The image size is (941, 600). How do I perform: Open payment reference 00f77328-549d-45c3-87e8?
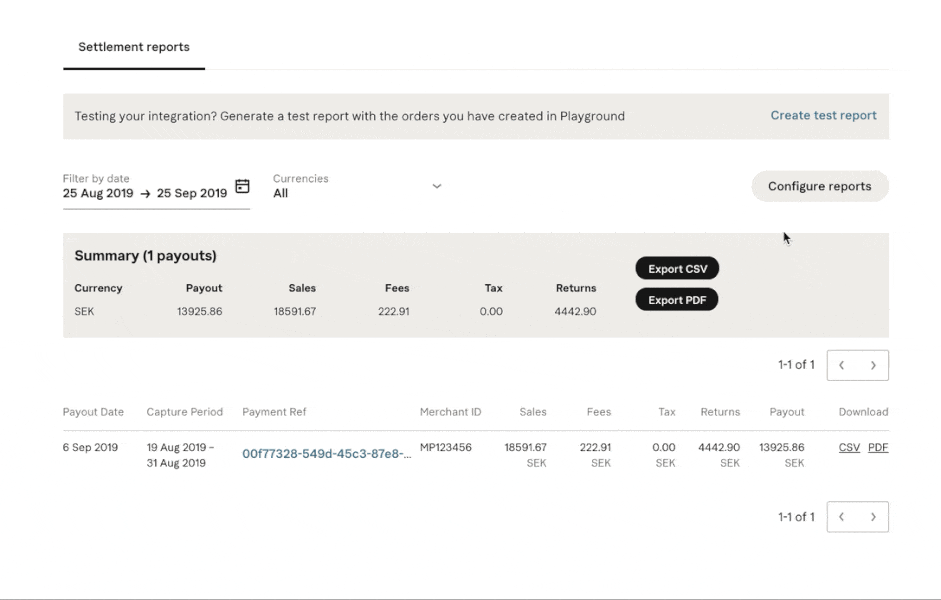pos(326,454)
